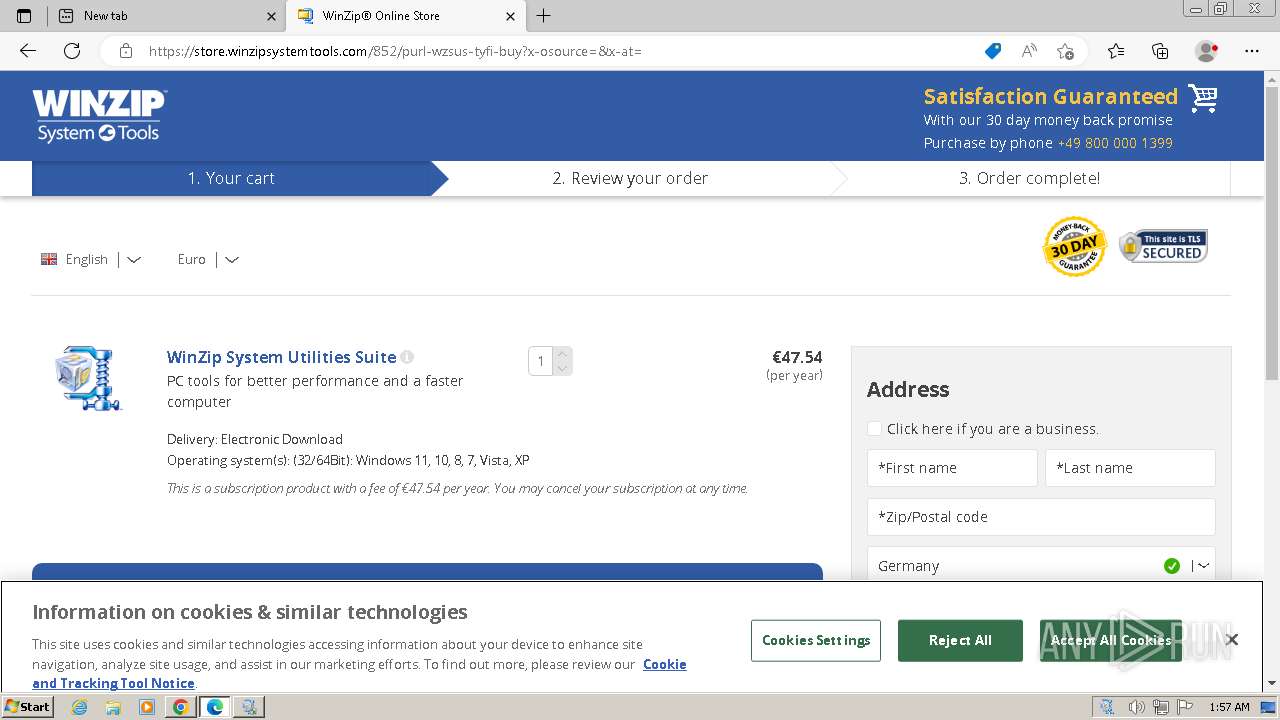The height and width of the screenshot is (720, 1280).
Task: Click the info icon beside WinZip System Utilities Suite
Action: pos(407,357)
